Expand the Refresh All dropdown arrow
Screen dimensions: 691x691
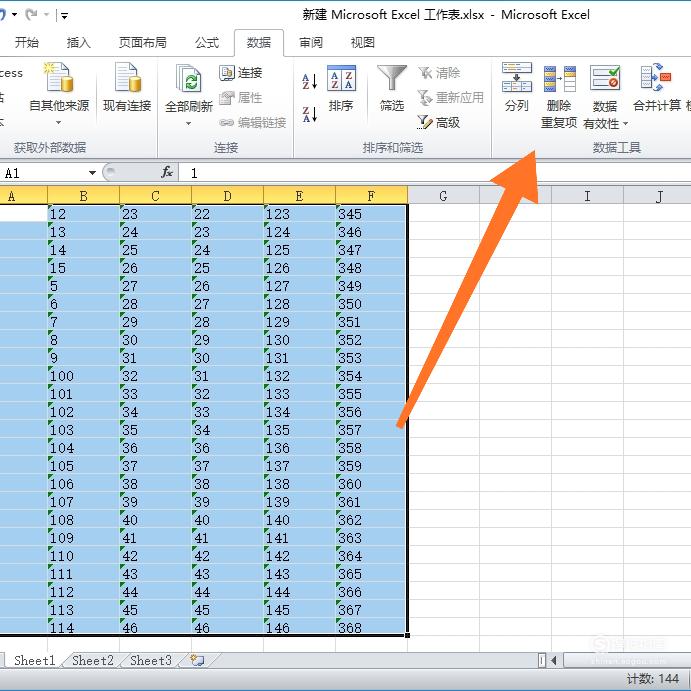click(x=189, y=124)
